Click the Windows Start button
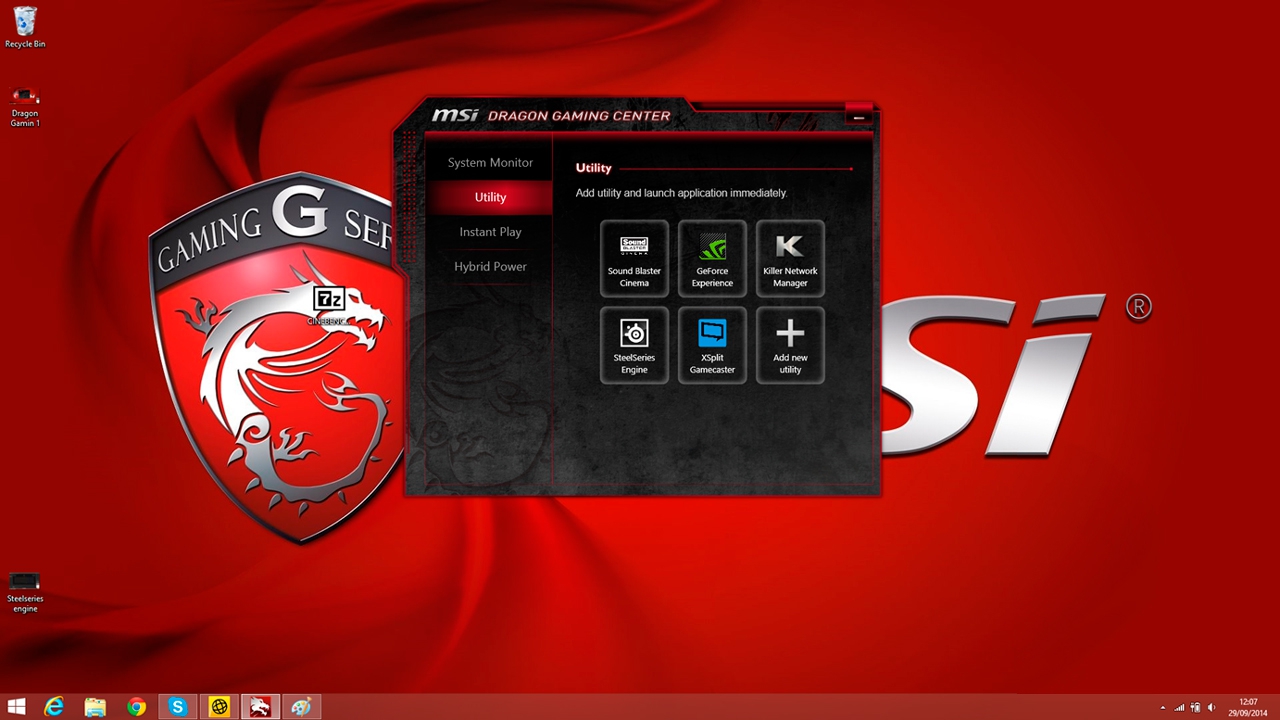 point(16,707)
